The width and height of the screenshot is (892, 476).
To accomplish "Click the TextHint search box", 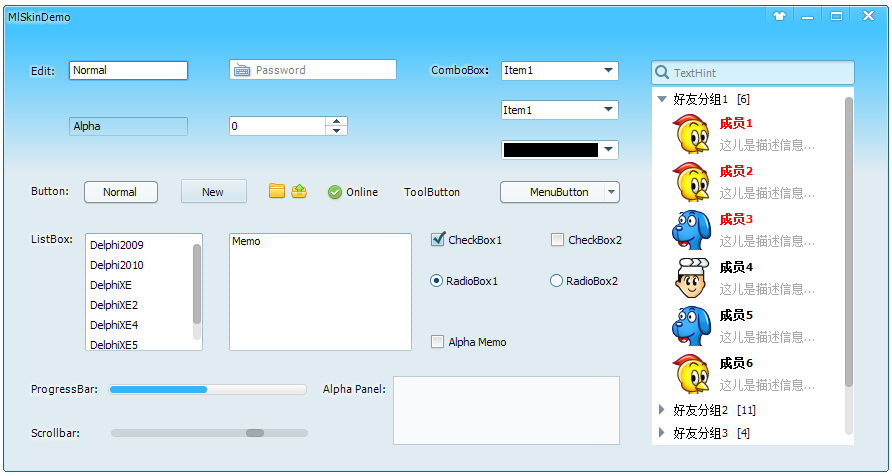I will [753, 73].
